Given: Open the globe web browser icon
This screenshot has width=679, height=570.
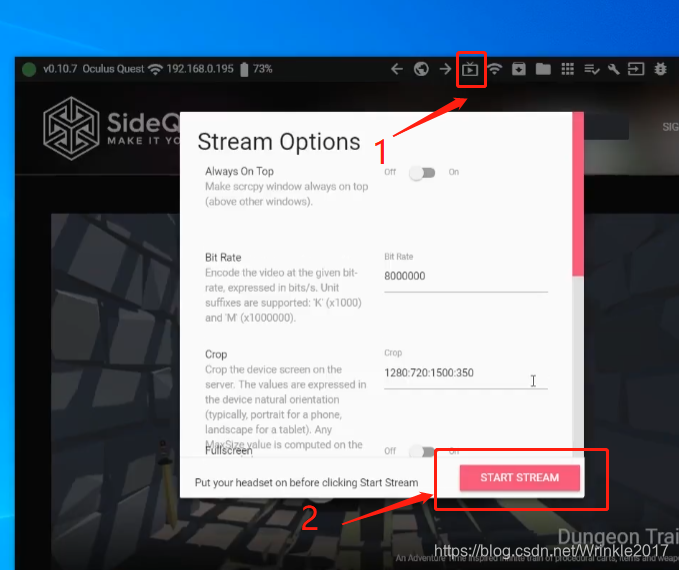Looking at the screenshot, I should [x=421, y=69].
